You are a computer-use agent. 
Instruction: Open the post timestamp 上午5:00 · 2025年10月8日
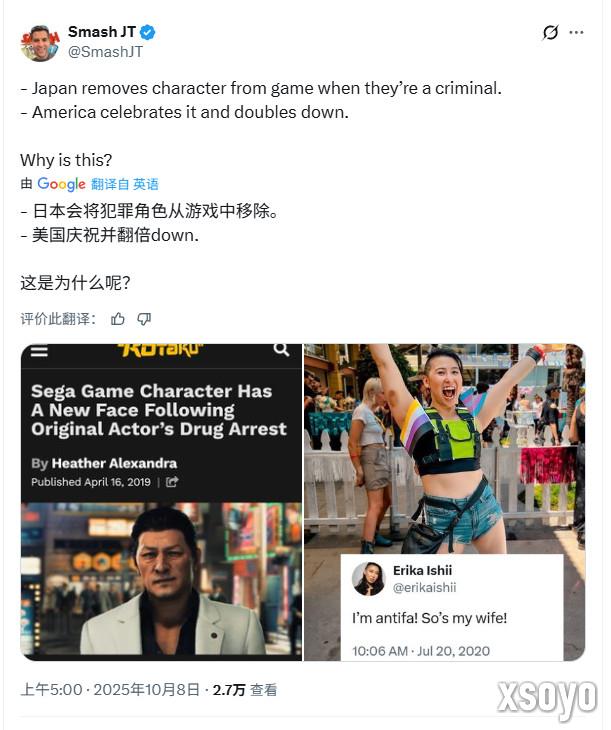(110, 689)
